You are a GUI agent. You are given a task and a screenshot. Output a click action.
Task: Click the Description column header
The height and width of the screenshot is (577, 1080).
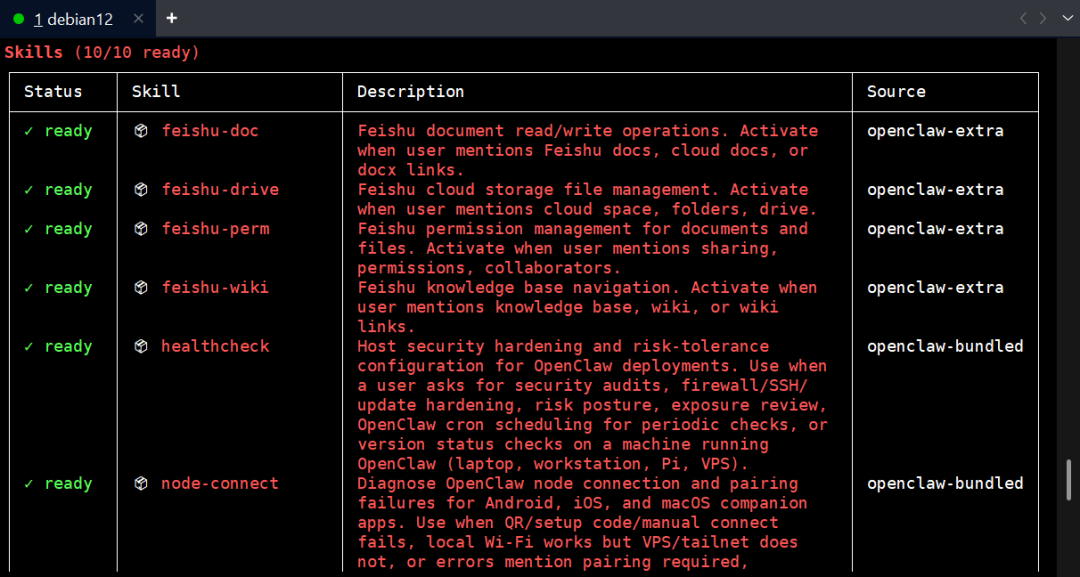[410, 92]
